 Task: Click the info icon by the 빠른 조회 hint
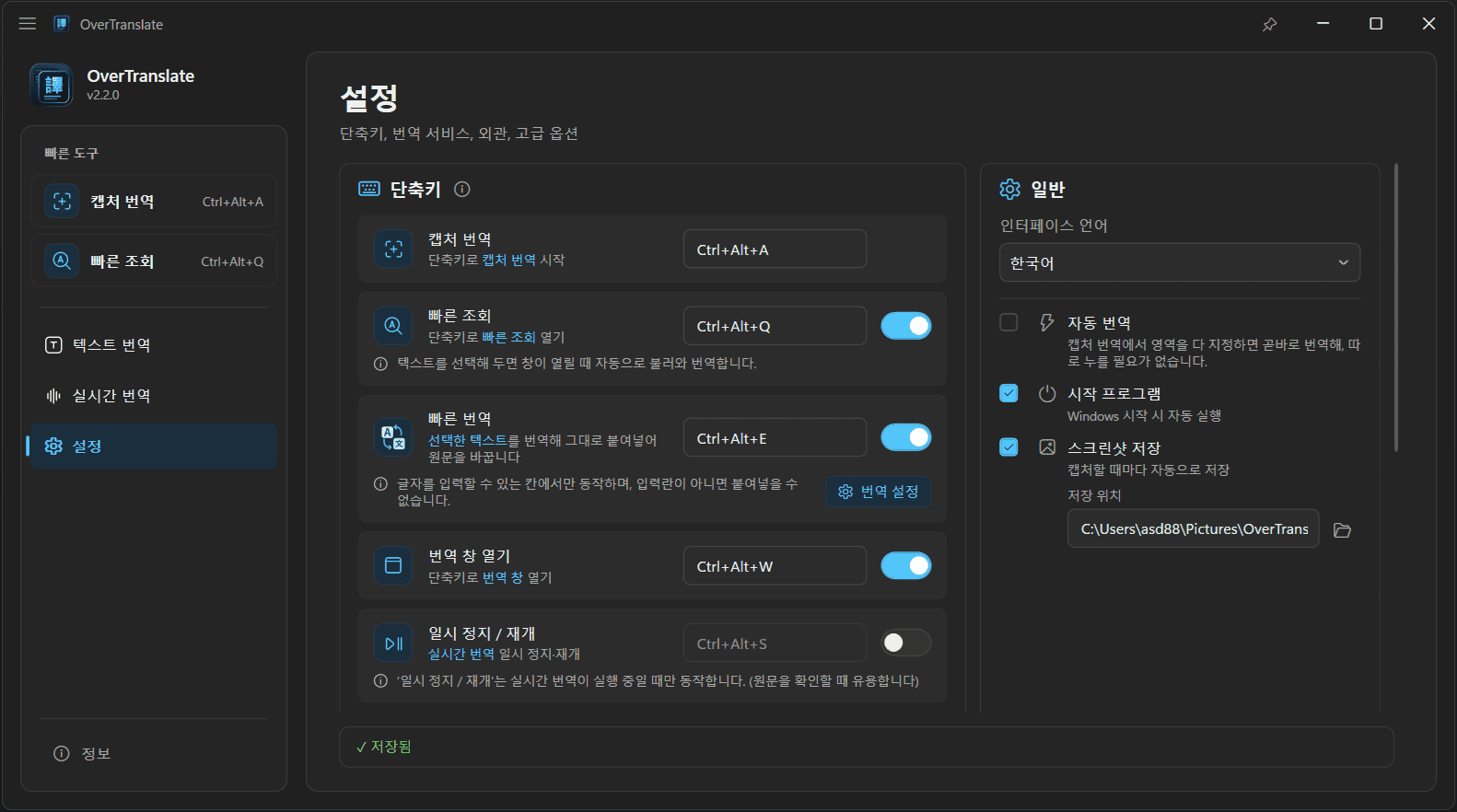click(x=380, y=364)
